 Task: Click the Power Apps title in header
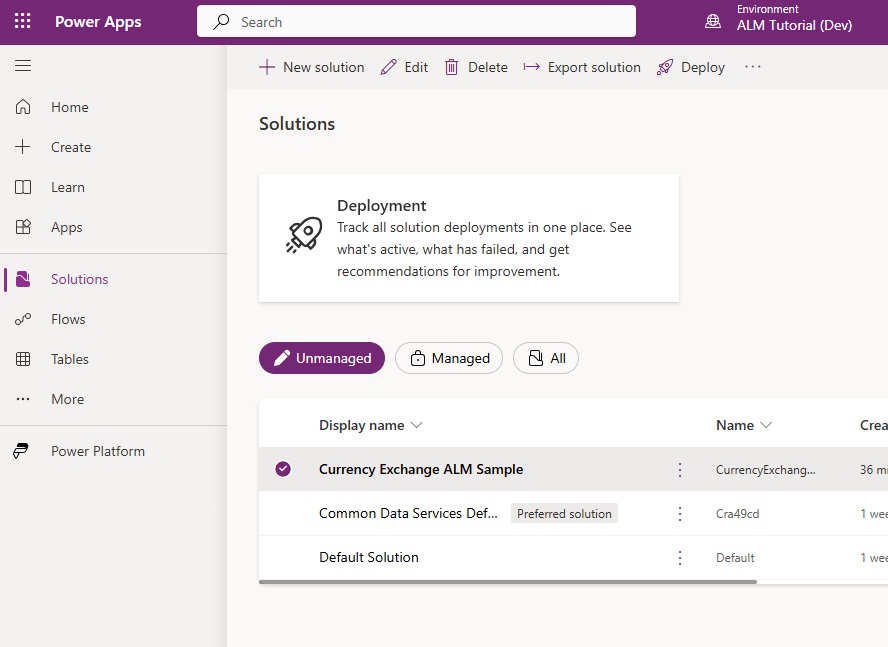click(x=98, y=22)
